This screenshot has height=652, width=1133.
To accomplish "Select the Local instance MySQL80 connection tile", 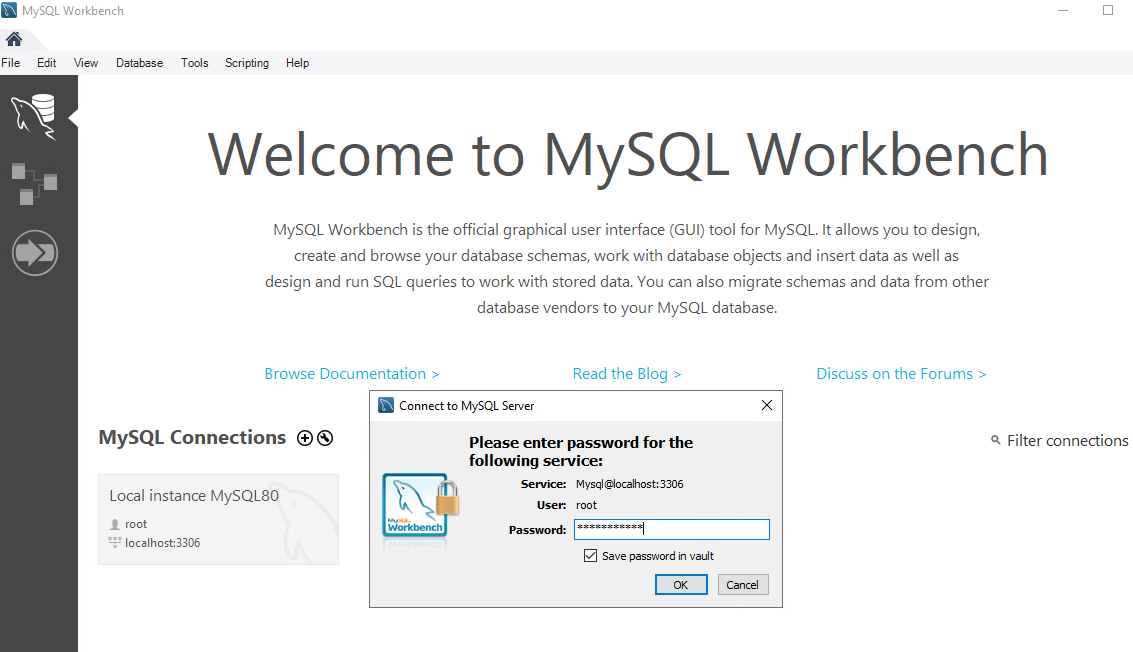I will coord(218,519).
